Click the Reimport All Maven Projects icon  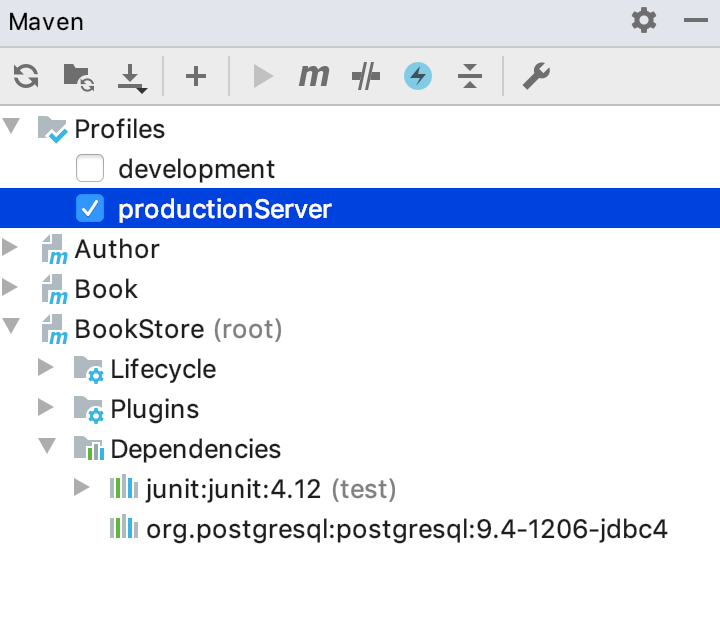26,76
